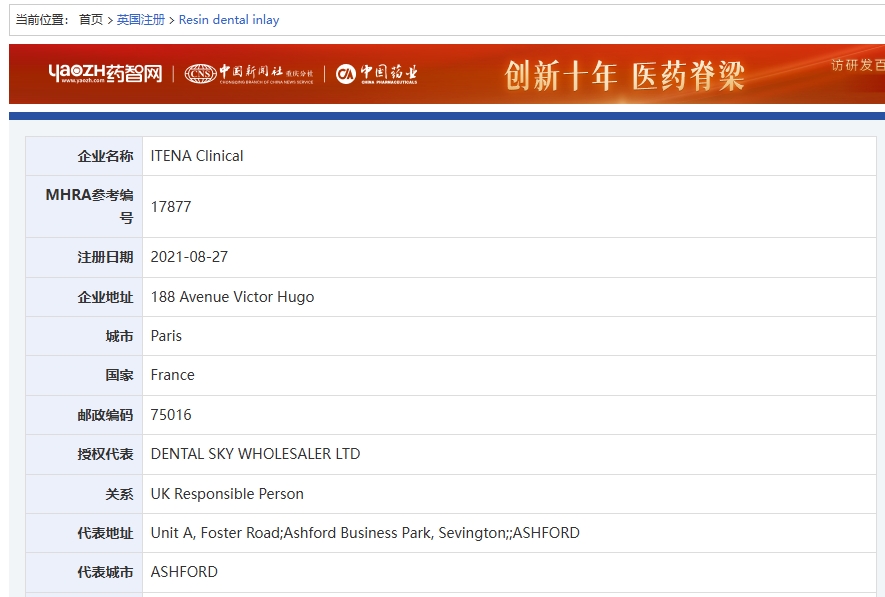Click the 邮政编码 row label
885x597 pixels.
tap(105, 415)
